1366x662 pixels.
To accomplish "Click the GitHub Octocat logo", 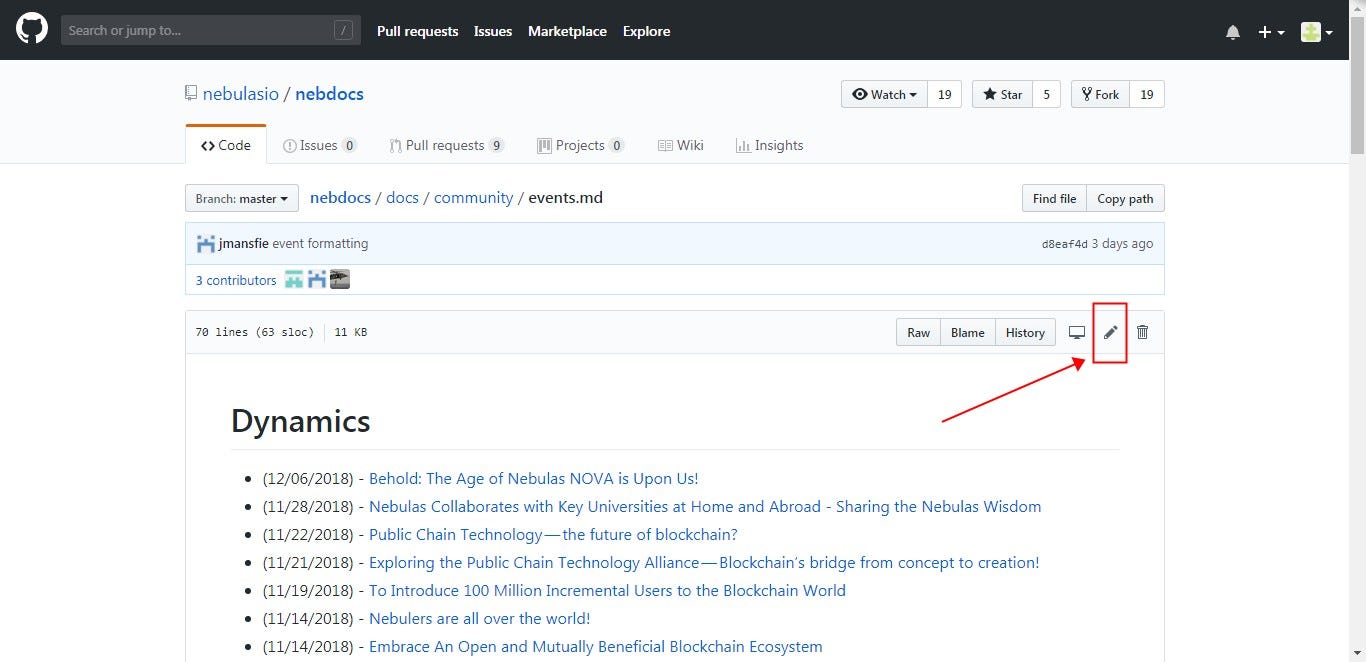I will coord(32,30).
